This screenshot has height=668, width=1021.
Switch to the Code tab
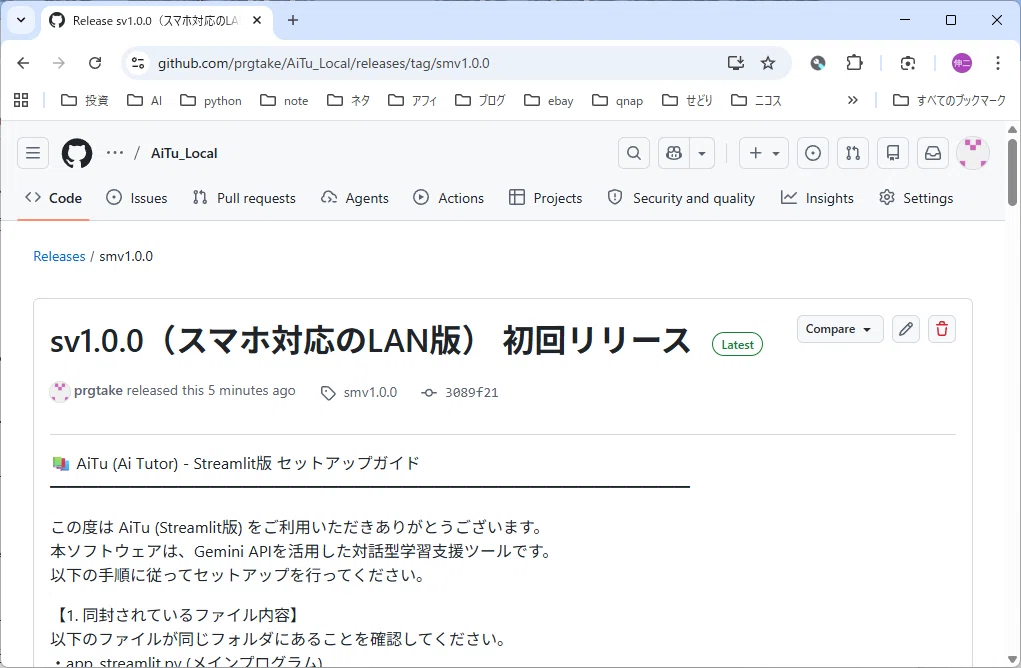[53, 198]
